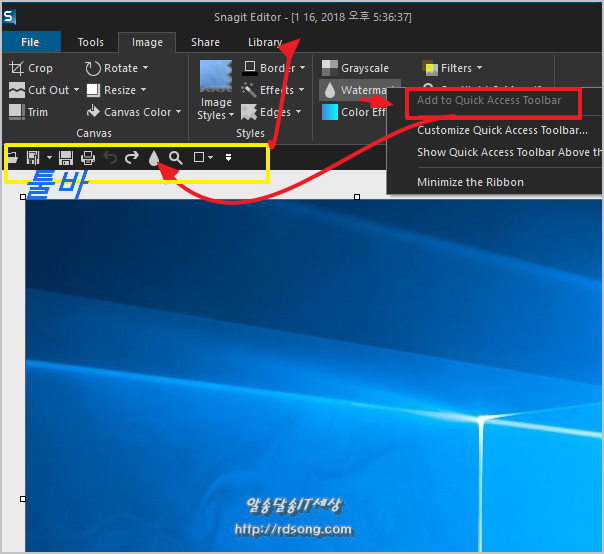This screenshot has height=554, width=604.
Task: Open the Customize Quick Access Toolbar dropdown
Action: 228,158
